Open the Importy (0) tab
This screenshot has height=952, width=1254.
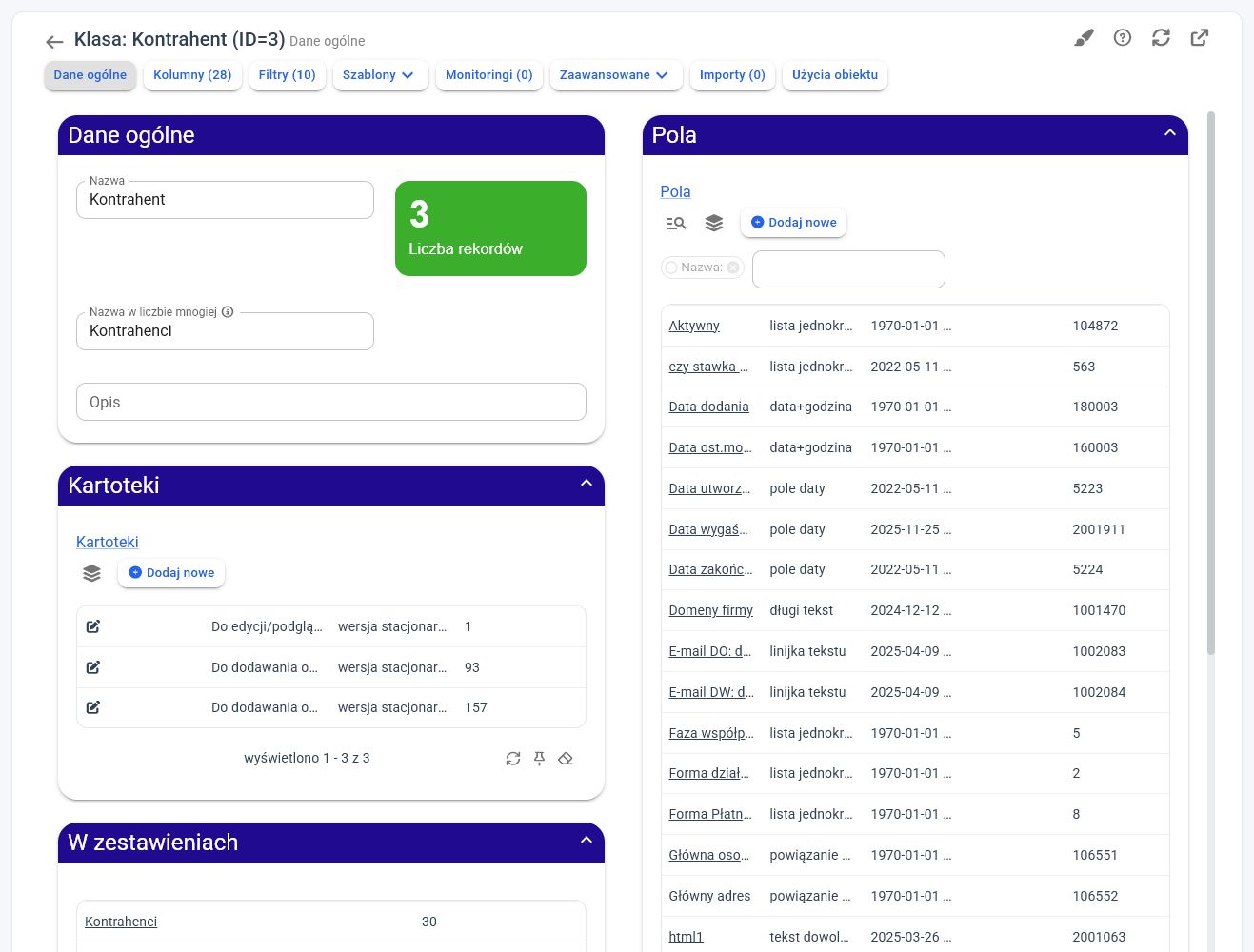pos(732,75)
